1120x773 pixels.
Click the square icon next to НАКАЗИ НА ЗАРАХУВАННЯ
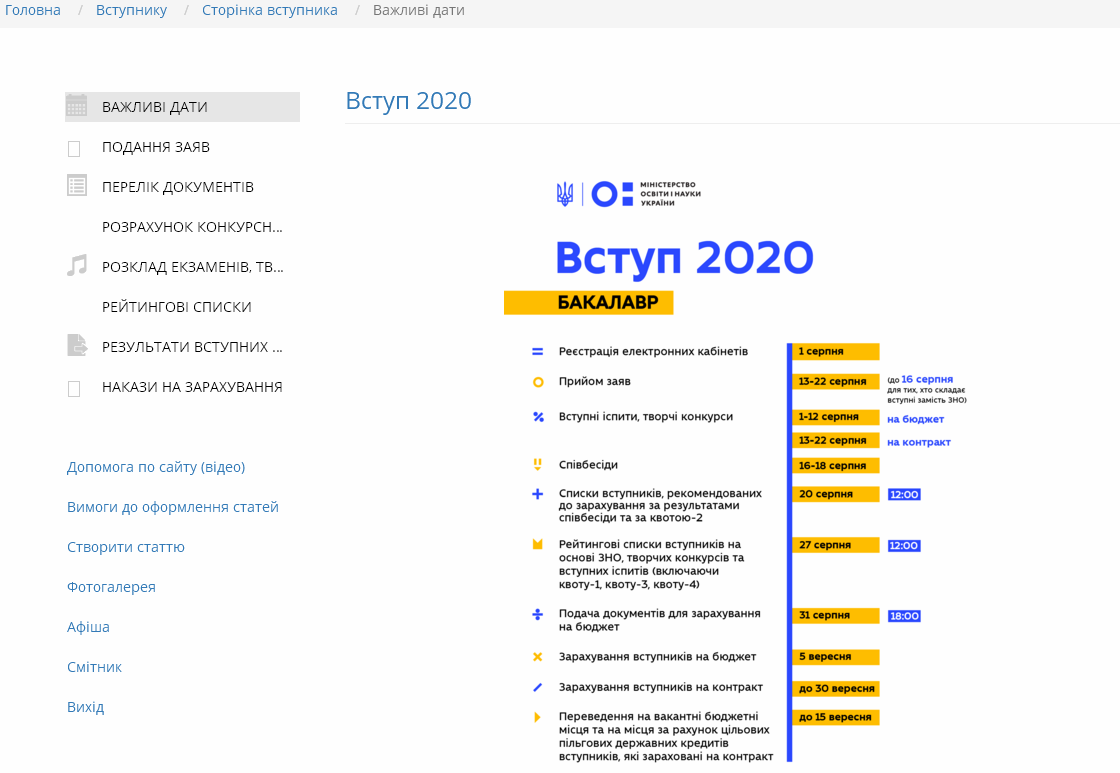click(x=74, y=388)
